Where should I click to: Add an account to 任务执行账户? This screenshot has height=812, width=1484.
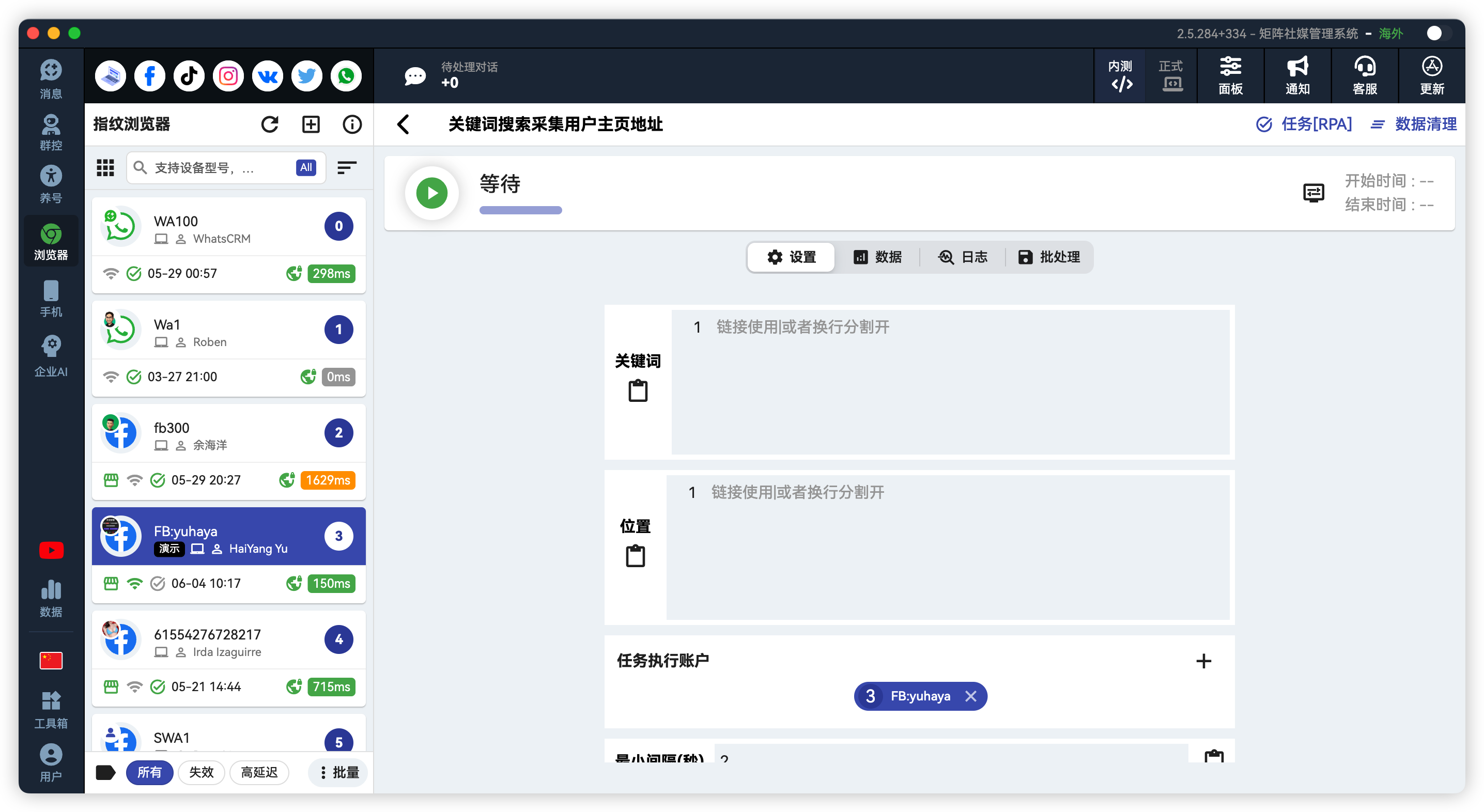[1203, 661]
